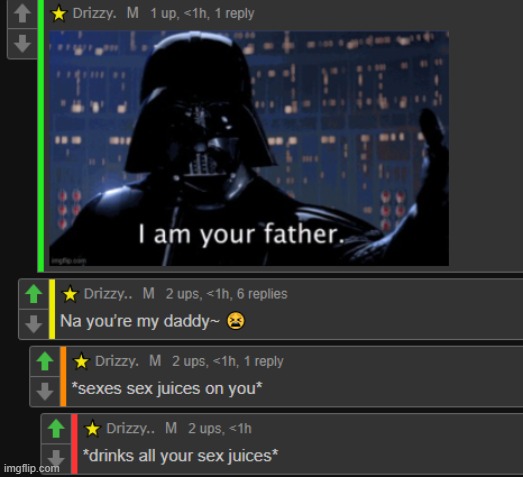Toggle upvote on the orange-bar comment

[45, 361]
